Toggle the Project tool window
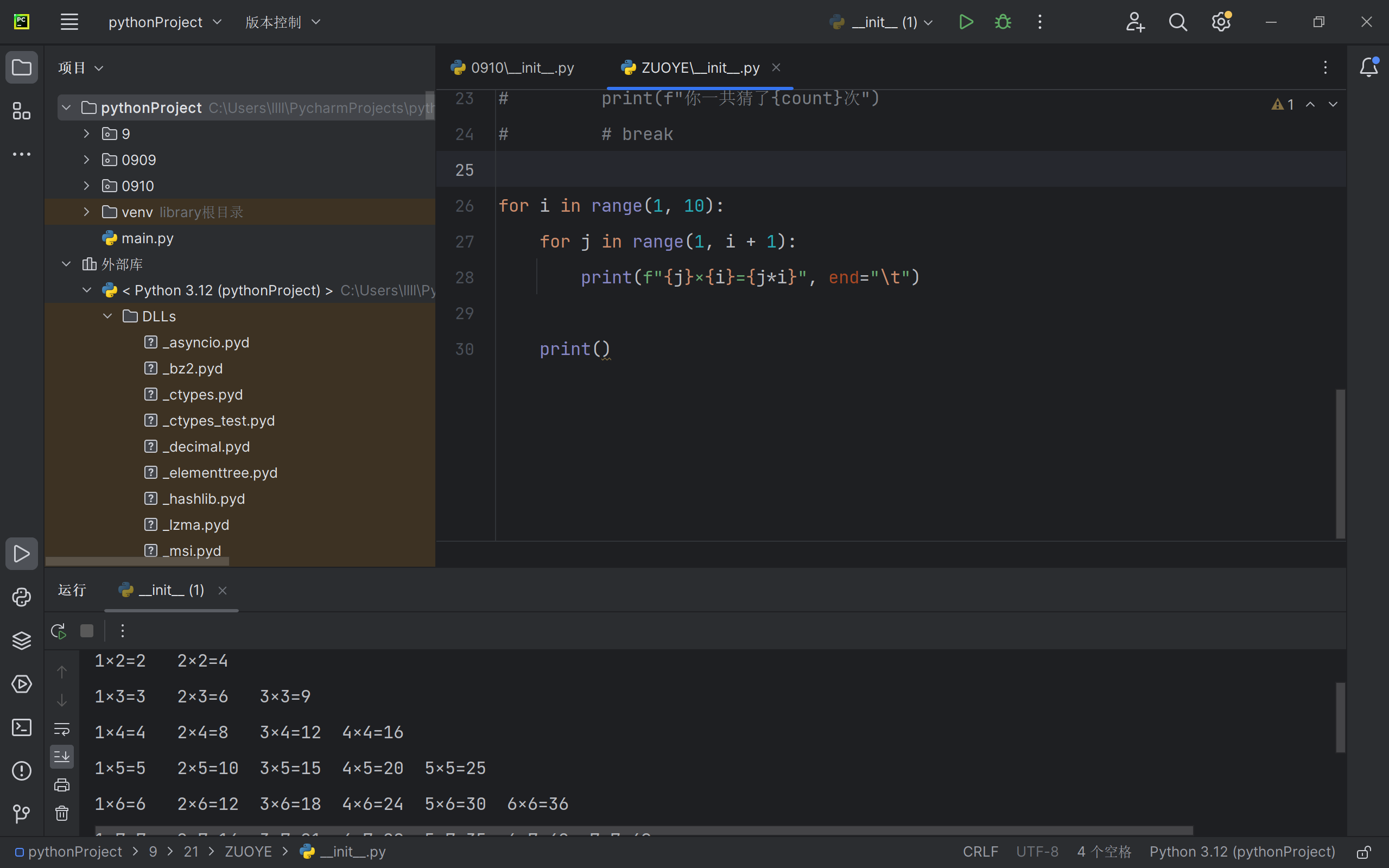The width and height of the screenshot is (1389, 868). (x=21, y=67)
